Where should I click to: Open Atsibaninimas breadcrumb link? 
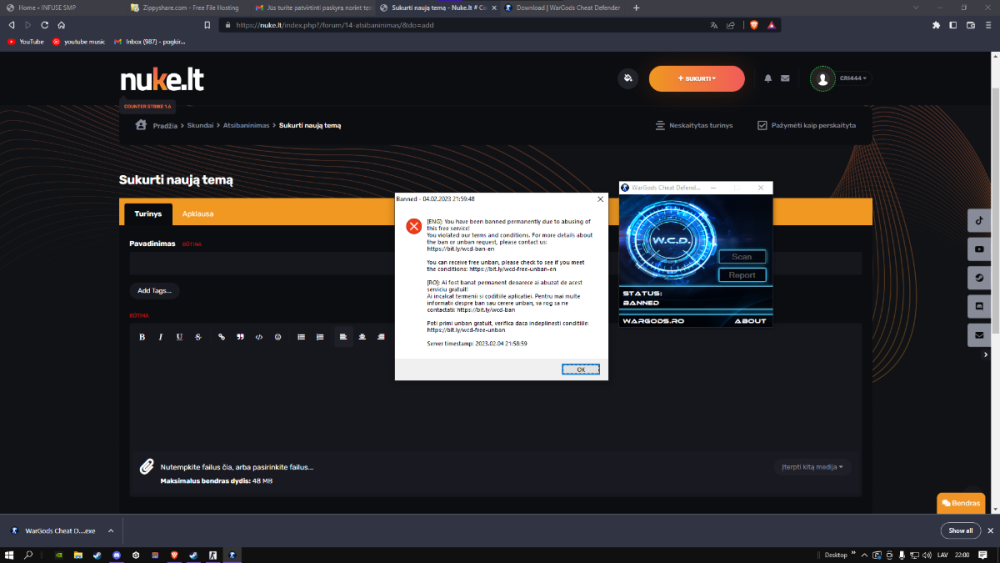[x=246, y=126]
